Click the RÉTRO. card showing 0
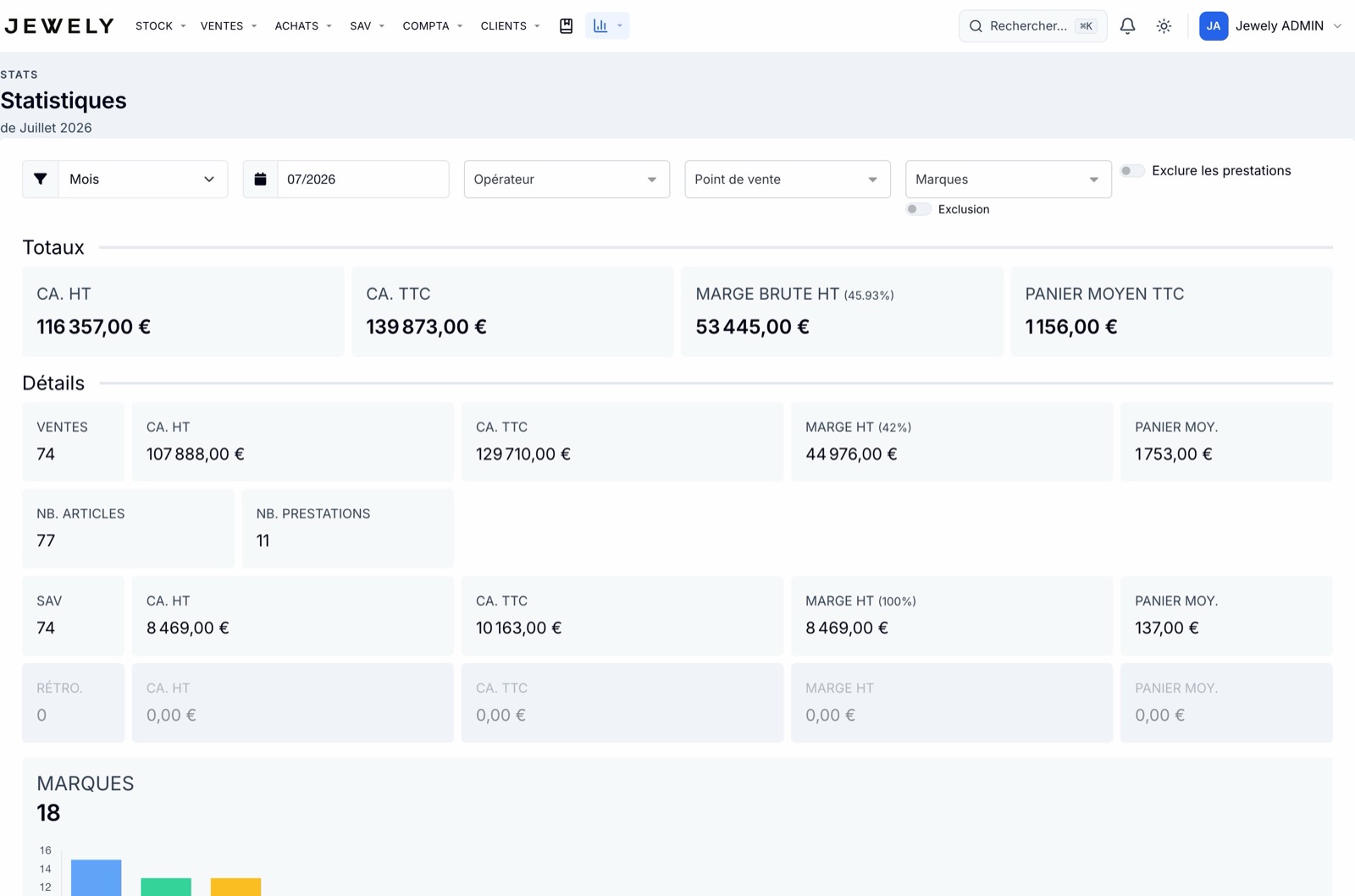This screenshot has height=896, width=1355. pyautogui.click(x=73, y=703)
